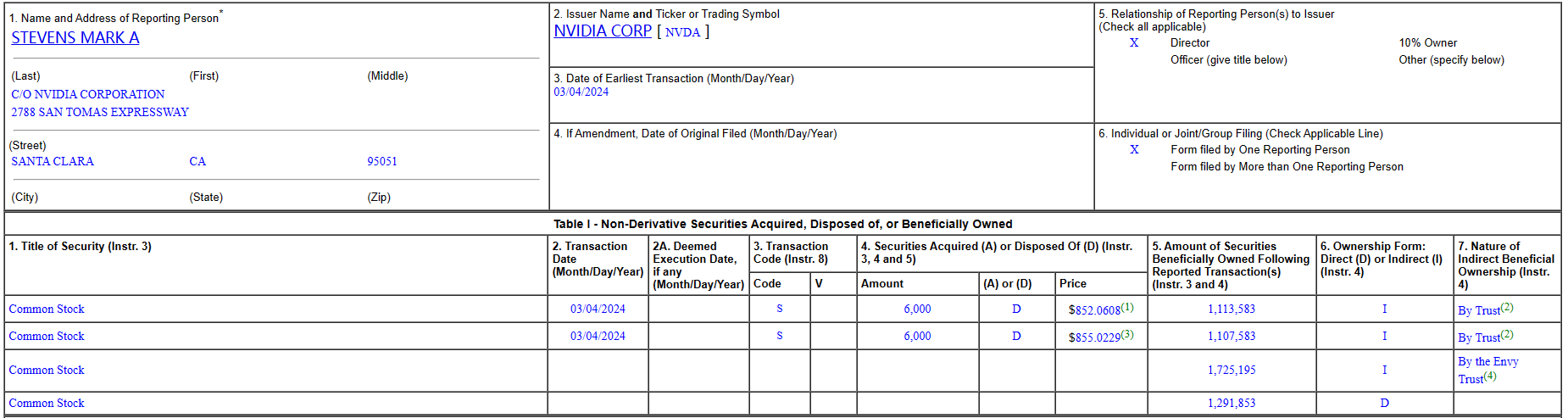This screenshot has height=418, width=1568.
Task: Click the NVDA ticker symbol link
Action: coord(682,32)
